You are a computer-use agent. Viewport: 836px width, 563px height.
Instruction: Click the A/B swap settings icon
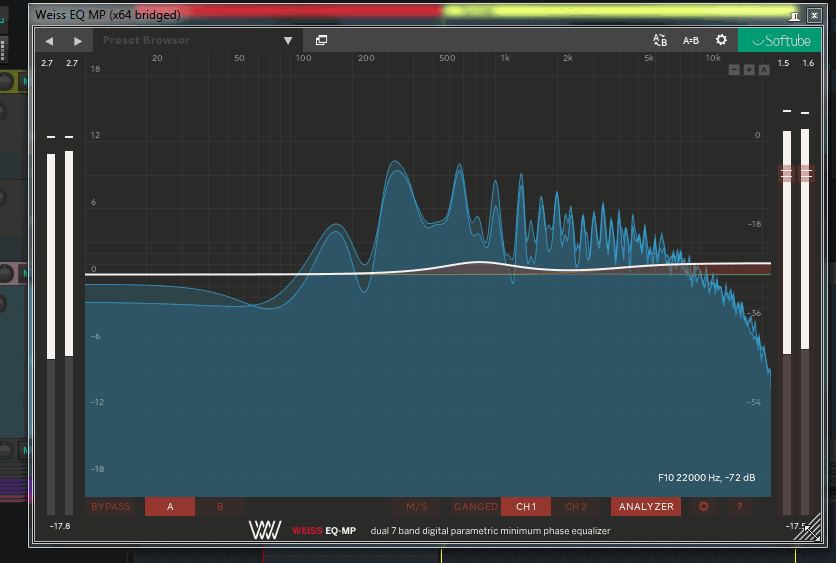(x=660, y=40)
